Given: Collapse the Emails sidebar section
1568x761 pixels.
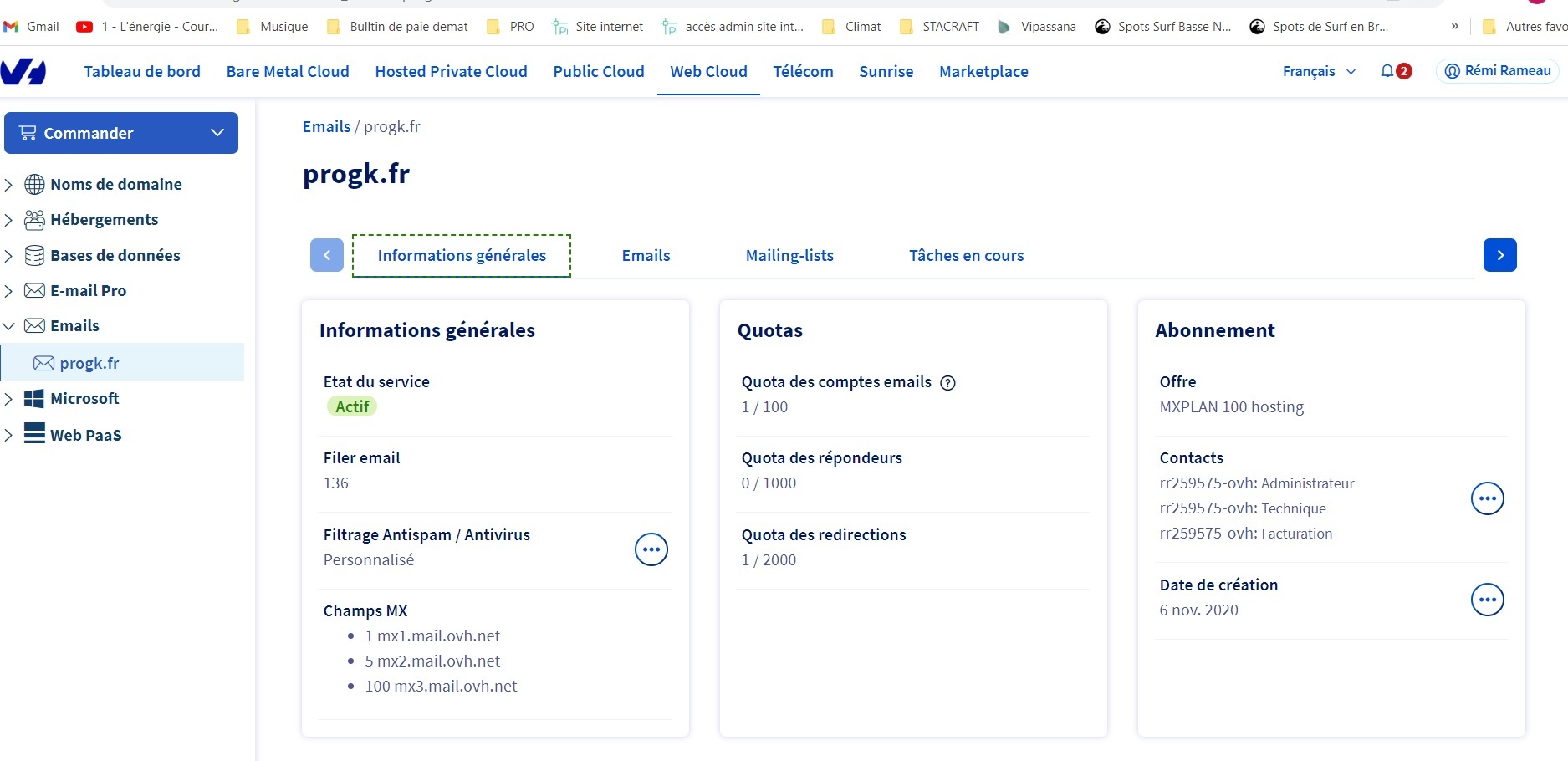Looking at the screenshot, I should (9, 326).
